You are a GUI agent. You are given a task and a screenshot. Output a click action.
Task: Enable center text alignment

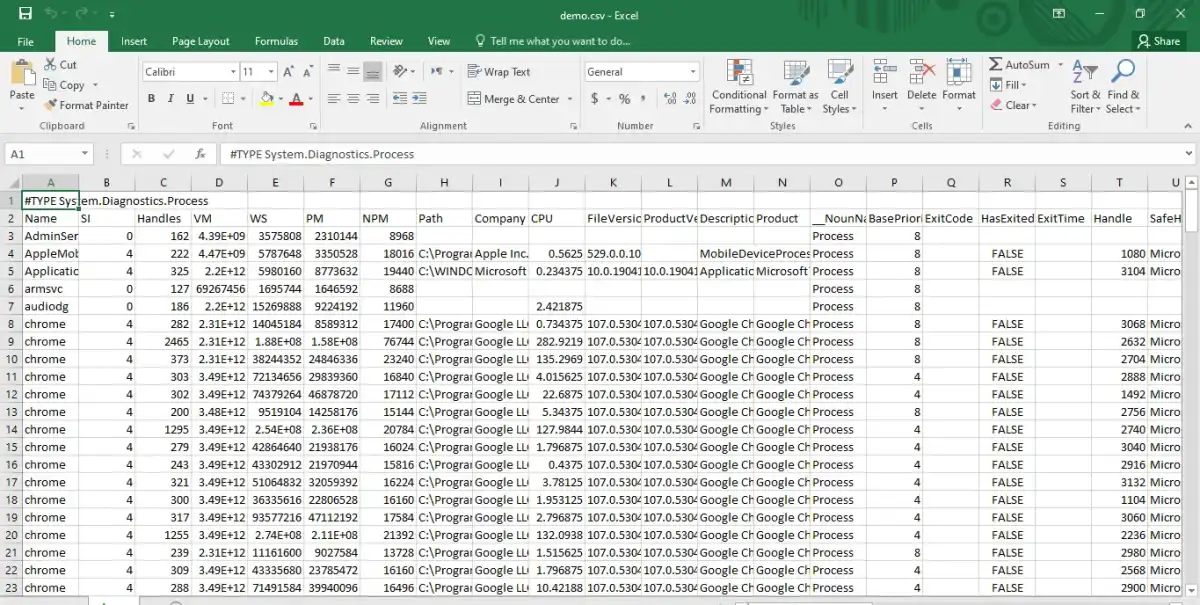tap(351, 98)
